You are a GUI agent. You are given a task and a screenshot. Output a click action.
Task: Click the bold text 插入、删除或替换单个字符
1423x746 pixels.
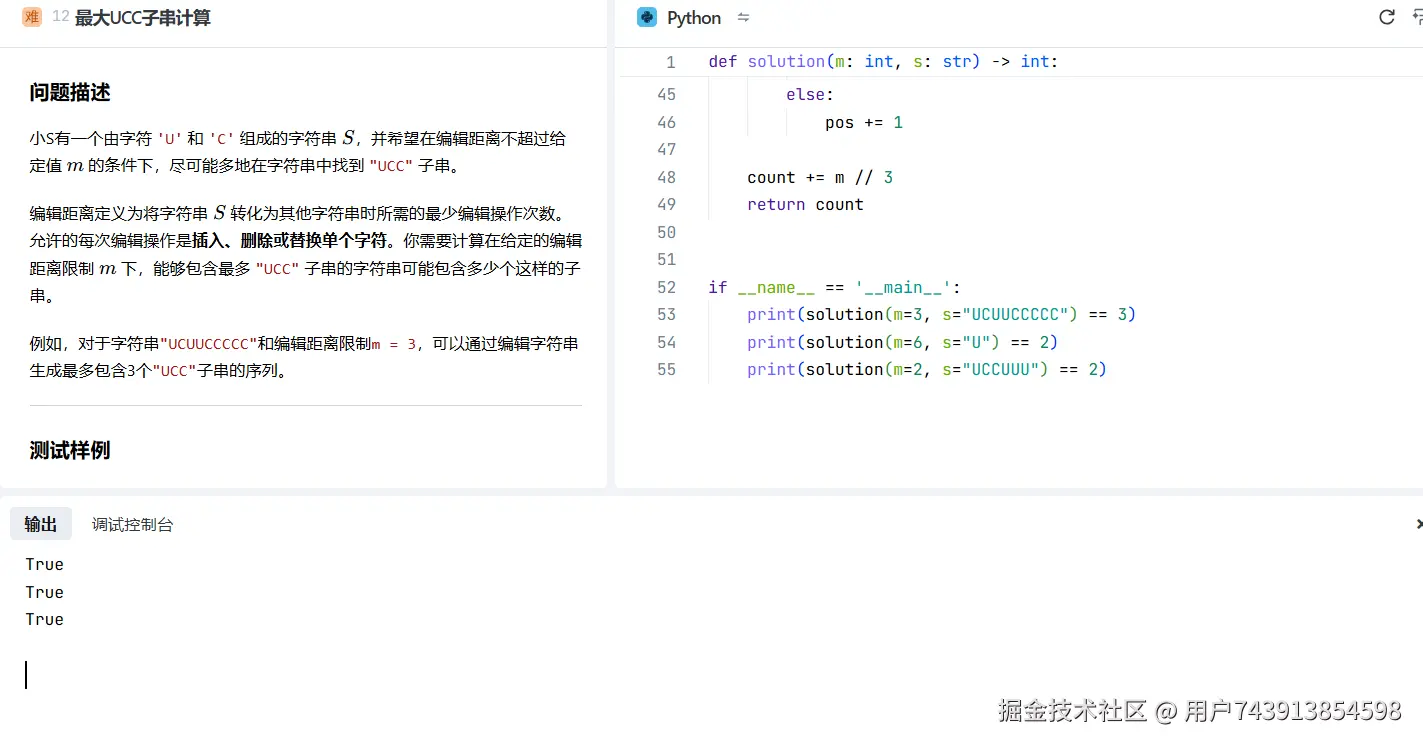point(289,241)
